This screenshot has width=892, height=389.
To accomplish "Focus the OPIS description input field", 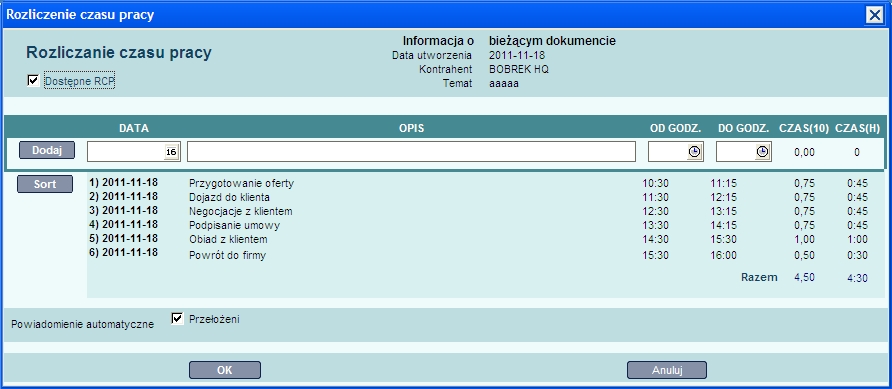I will [411, 152].
